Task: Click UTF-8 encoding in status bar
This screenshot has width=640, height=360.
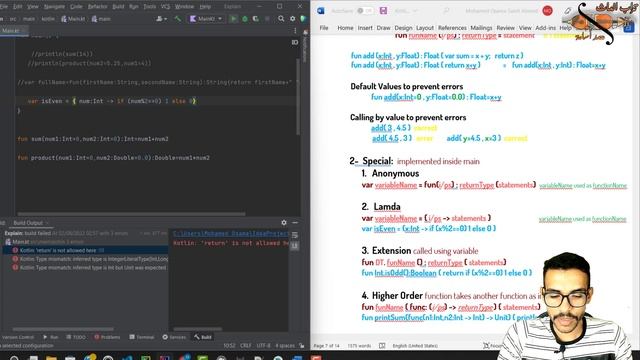Action: [264, 346]
